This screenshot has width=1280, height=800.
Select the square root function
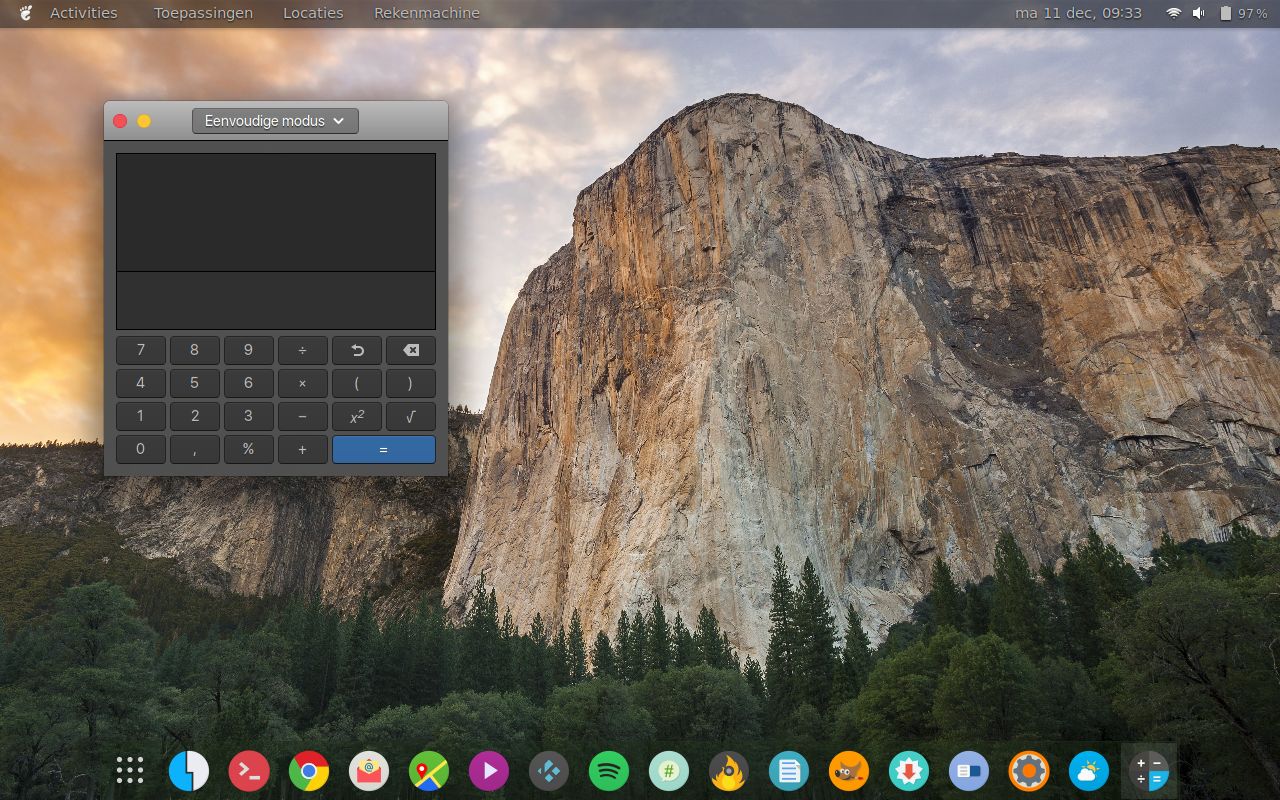[x=410, y=416]
